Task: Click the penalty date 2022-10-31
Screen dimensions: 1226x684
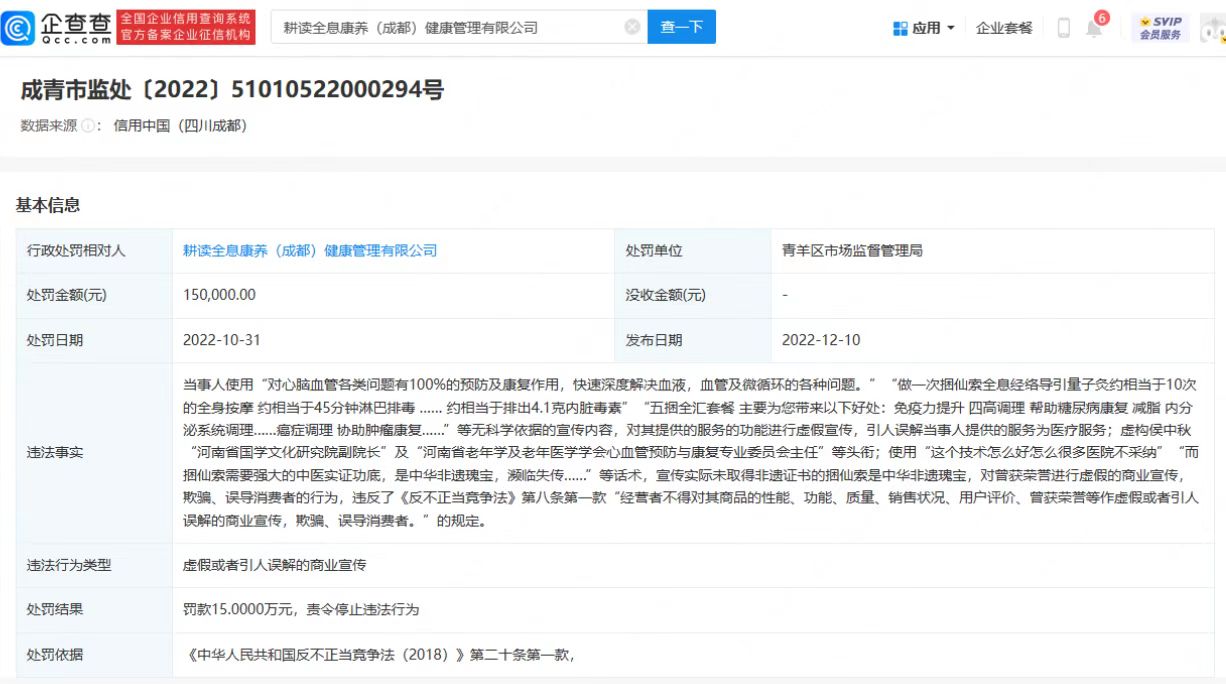Action: [x=221, y=340]
